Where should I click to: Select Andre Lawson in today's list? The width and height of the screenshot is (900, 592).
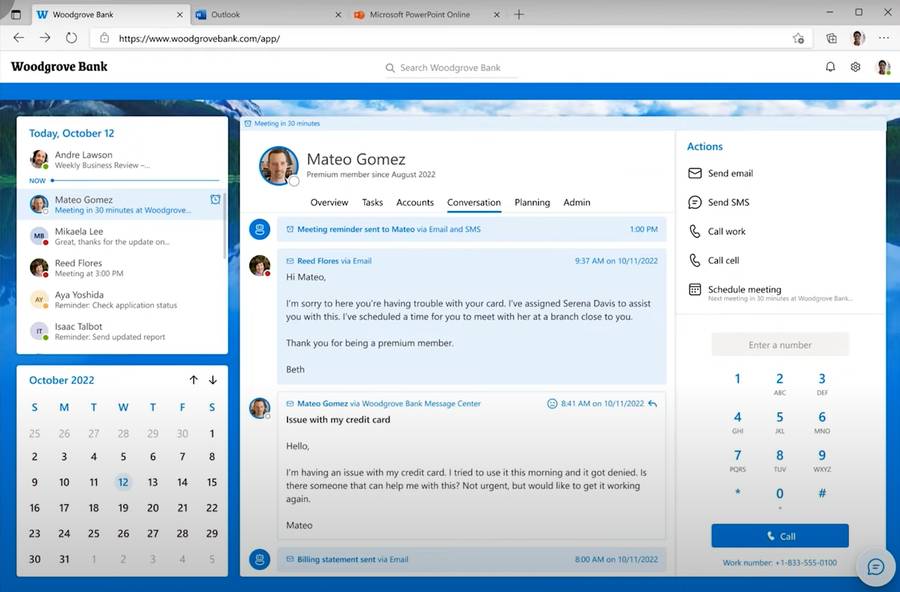pyautogui.click(x=122, y=159)
